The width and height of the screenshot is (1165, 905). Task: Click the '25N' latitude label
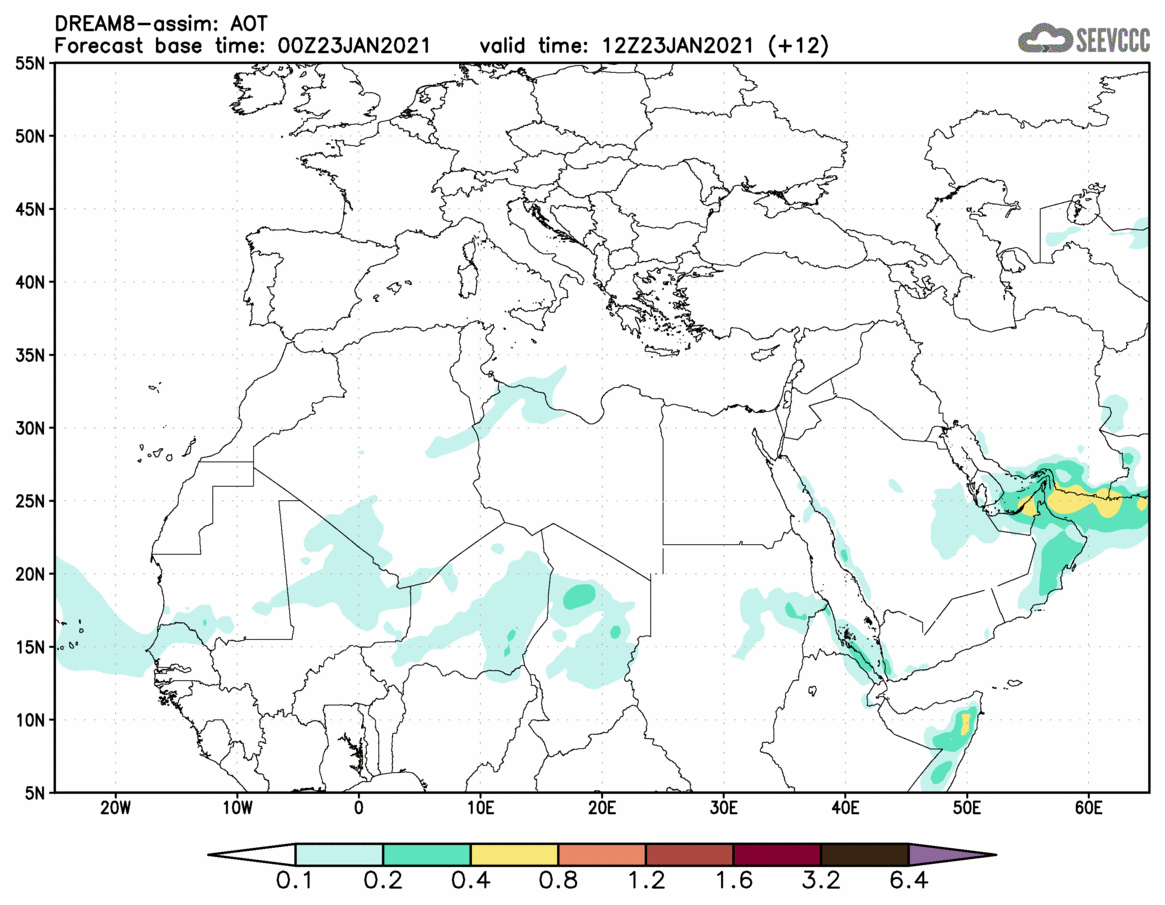pyautogui.click(x=30, y=501)
